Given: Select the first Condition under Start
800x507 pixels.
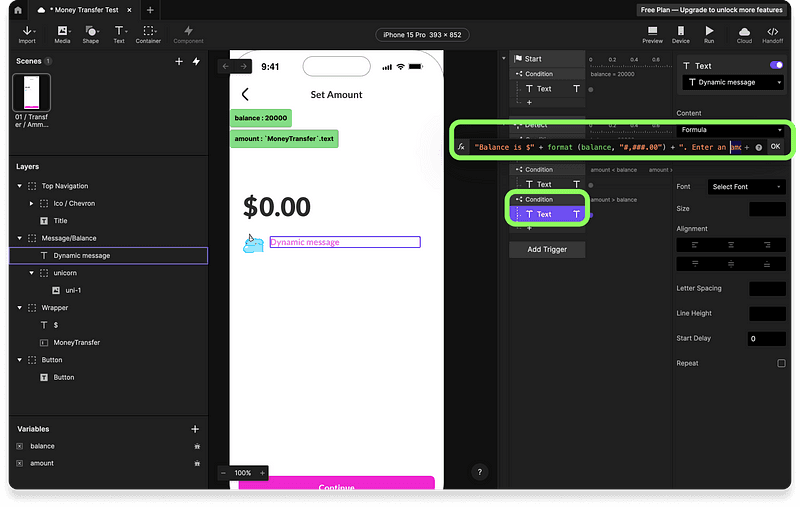Looking at the screenshot, I should [547, 74].
